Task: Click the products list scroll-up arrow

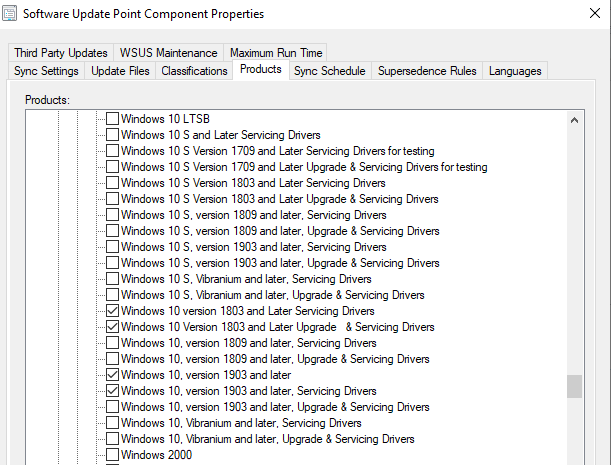Action: (x=574, y=120)
